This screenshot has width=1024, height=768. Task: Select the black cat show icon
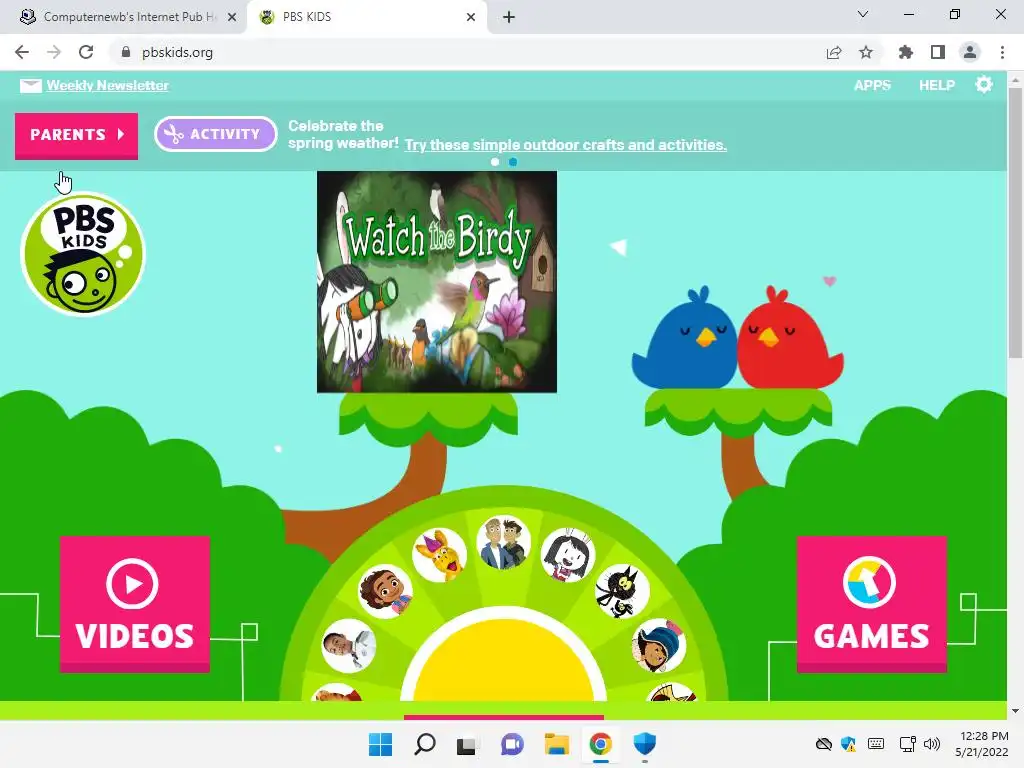[622, 591]
